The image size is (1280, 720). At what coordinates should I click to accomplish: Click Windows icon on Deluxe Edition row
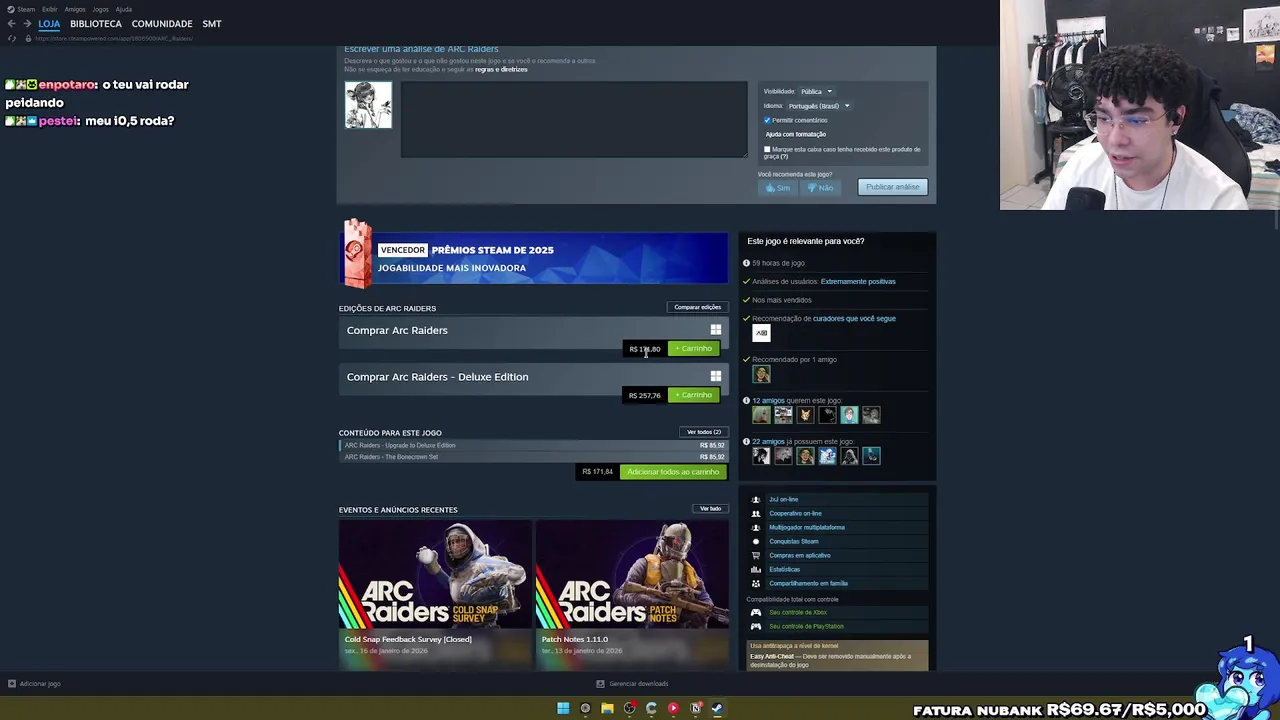[715, 377]
